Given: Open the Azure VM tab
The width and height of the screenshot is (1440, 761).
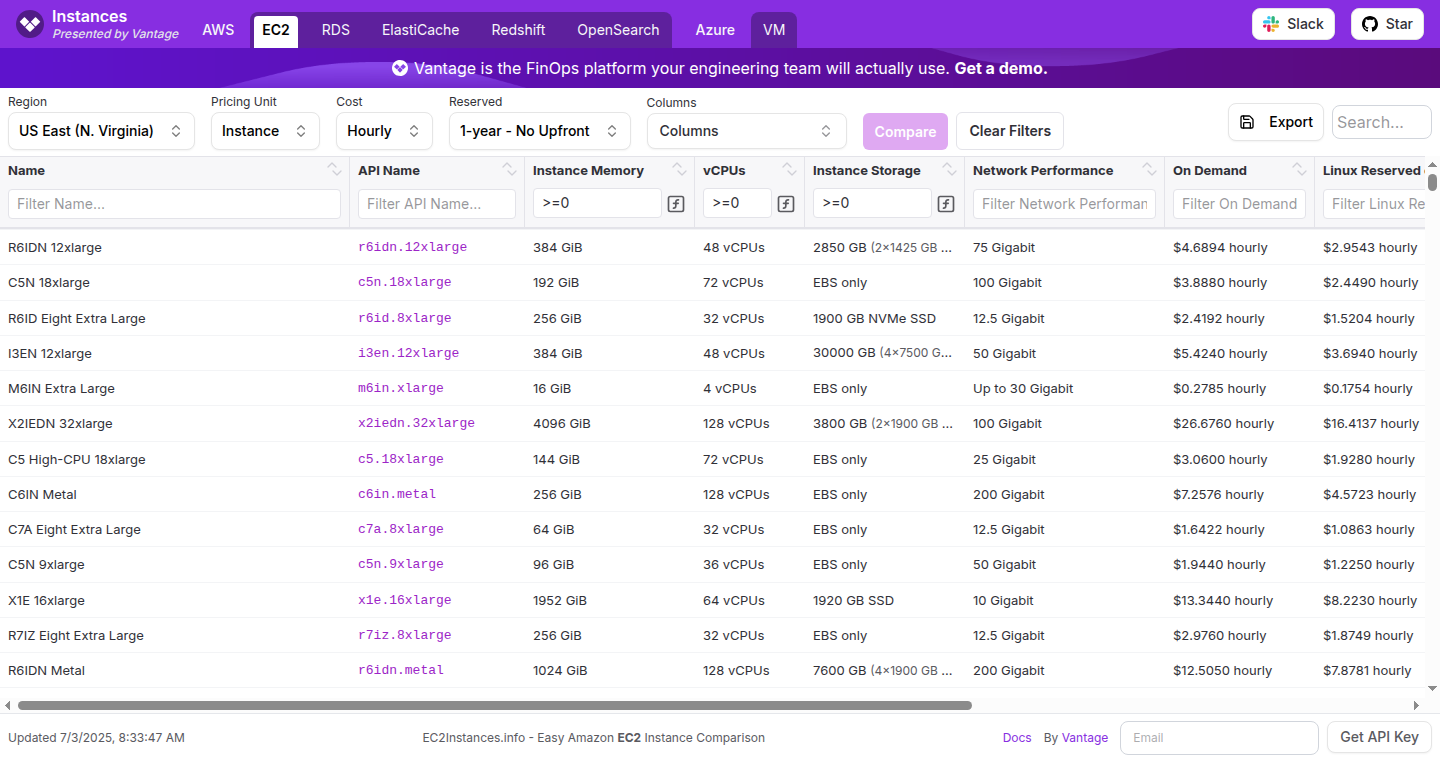Looking at the screenshot, I should [774, 30].
